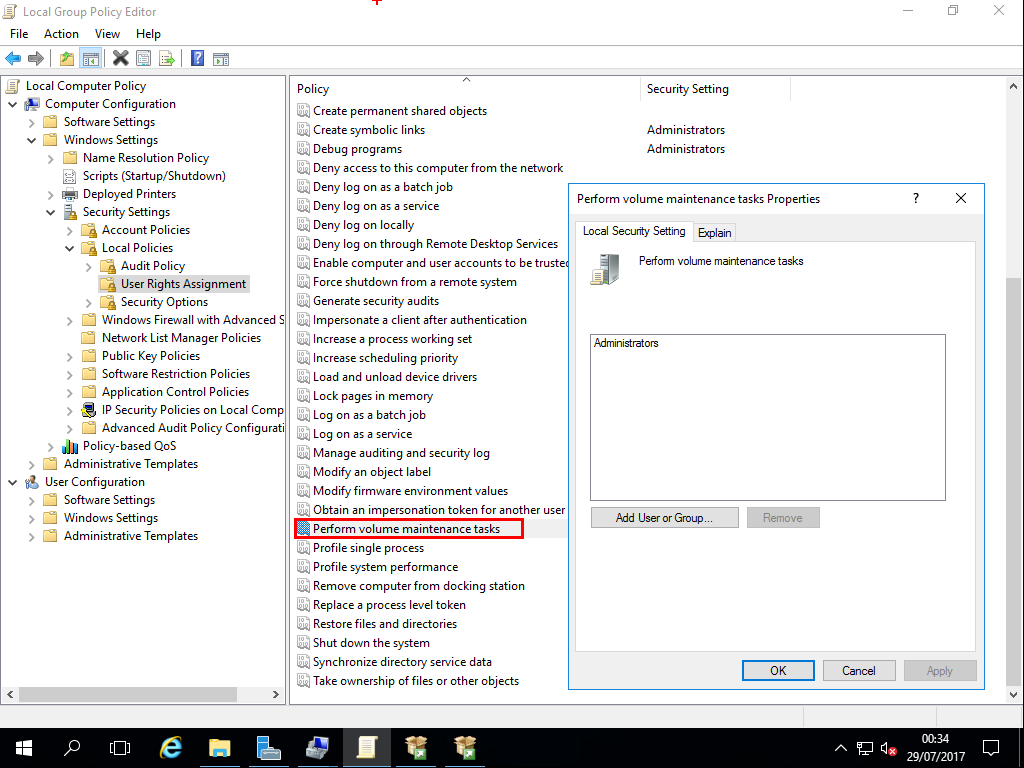Open Properties from the toolbar icon

pos(144,58)
